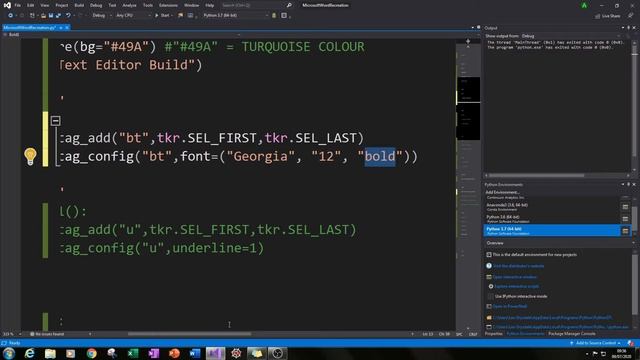Select the Anaconda3 environment row
The width and height of the screenshot is (640, 360).
(552, 207)
